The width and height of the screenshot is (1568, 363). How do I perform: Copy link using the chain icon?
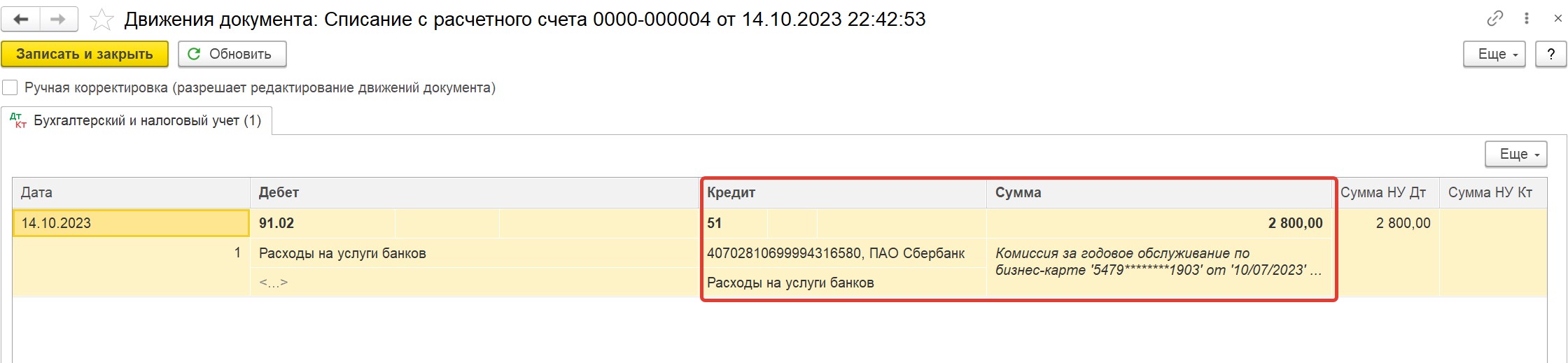pos(1494,19)
